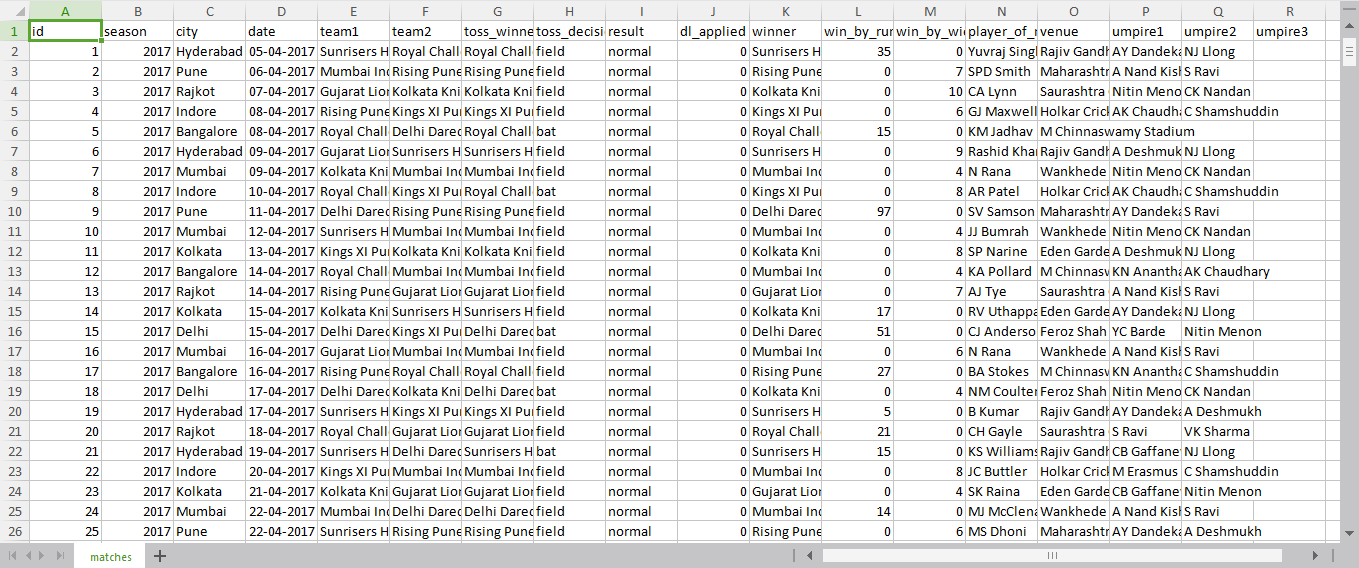The image size is (1359, 568).
Task: Select the 'venue' header cell
Action: [1073, 31]
